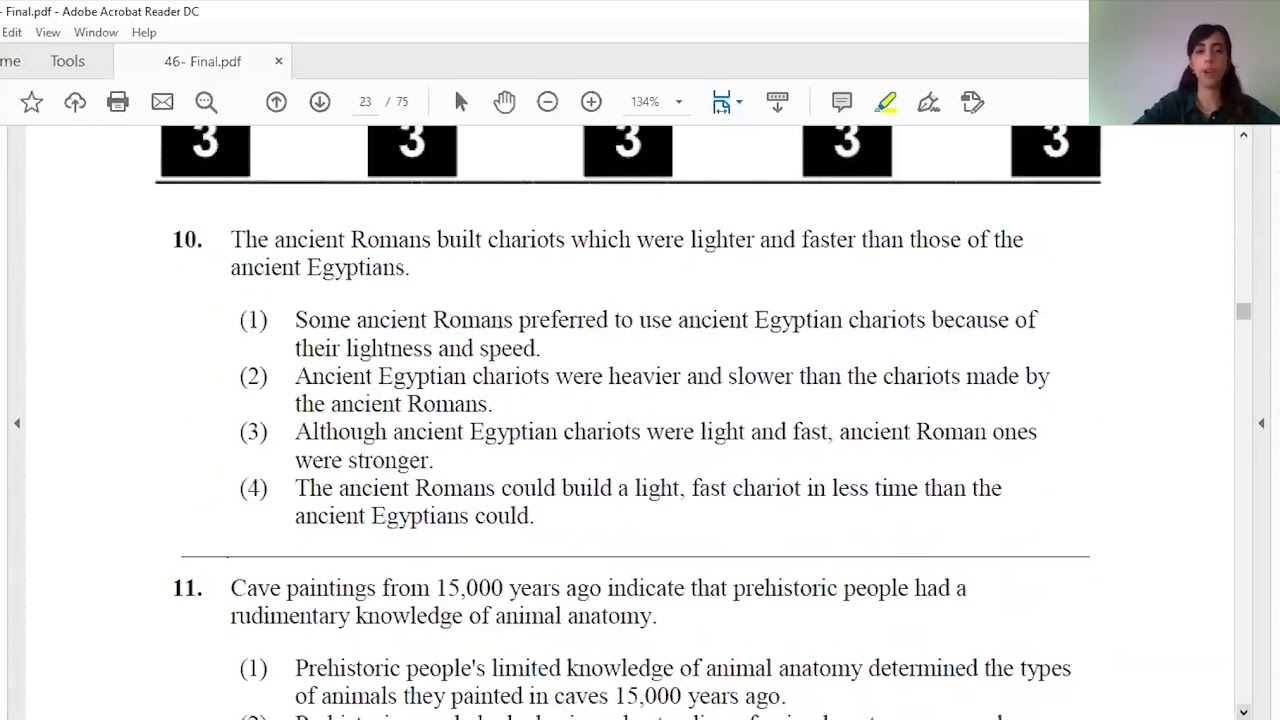Click scrollbar up arrow

1243,135
